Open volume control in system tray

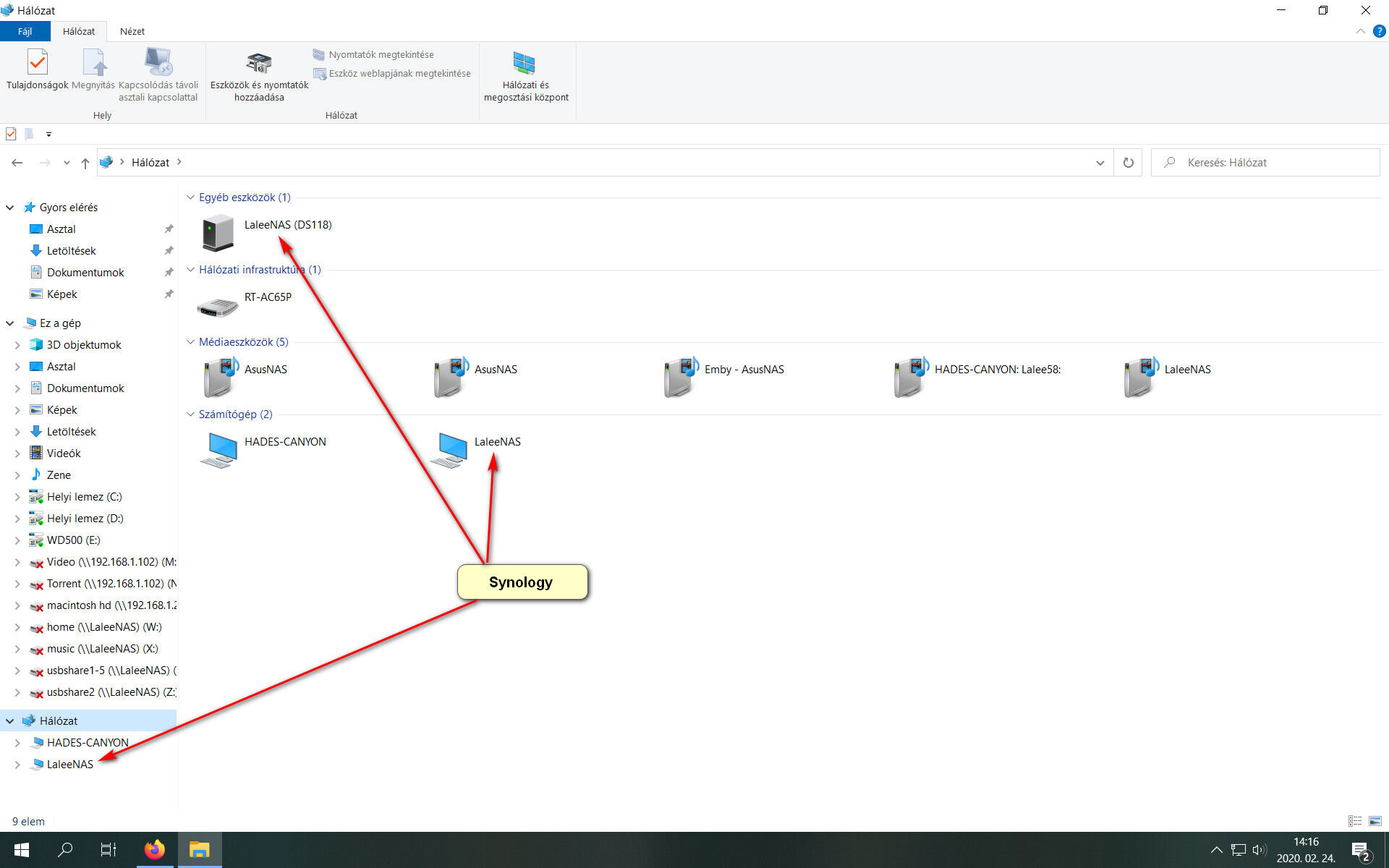[x=1260, y=850]
